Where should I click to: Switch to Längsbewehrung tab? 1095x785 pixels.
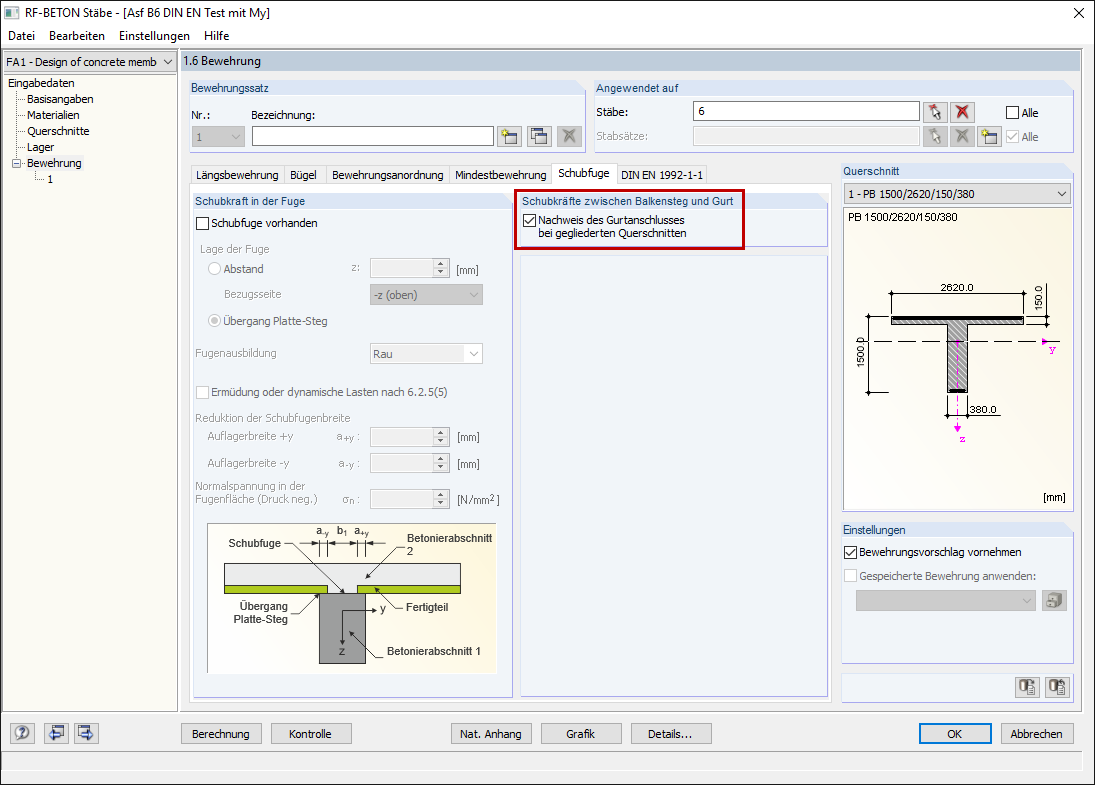[237, 175]
